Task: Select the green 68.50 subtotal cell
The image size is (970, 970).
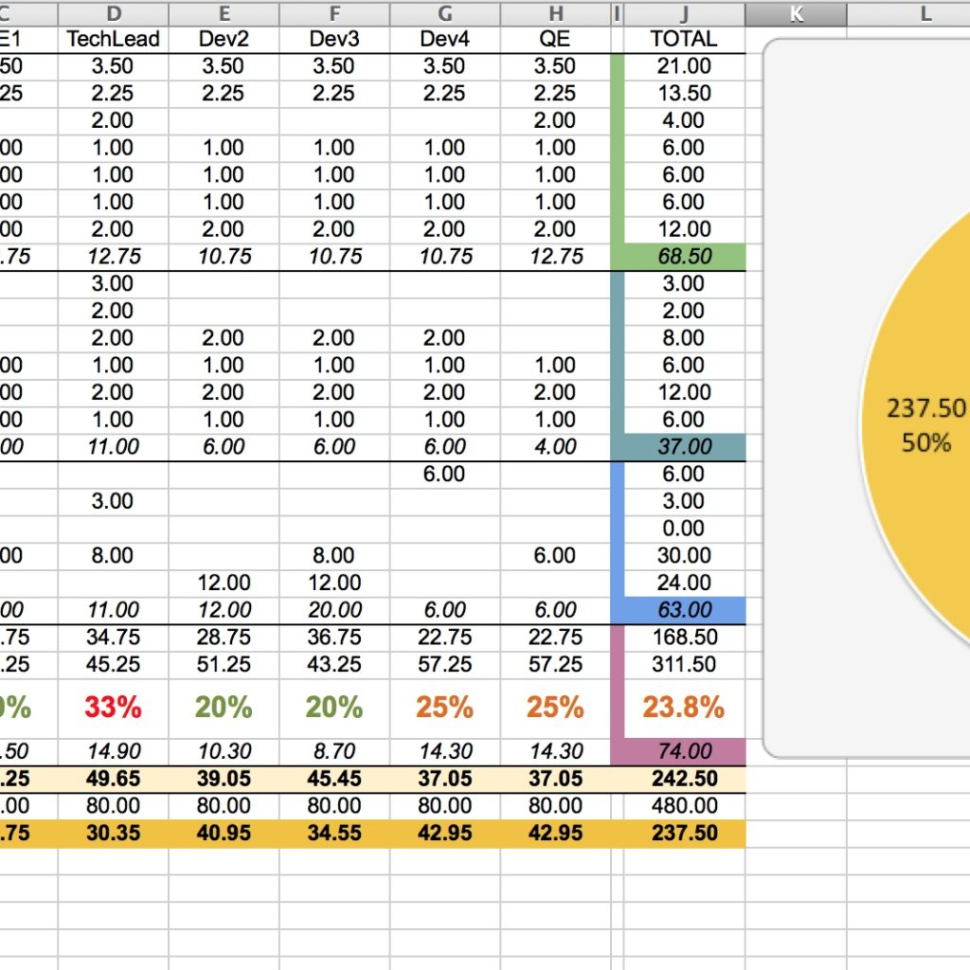Action: click(x=685, y=256)
